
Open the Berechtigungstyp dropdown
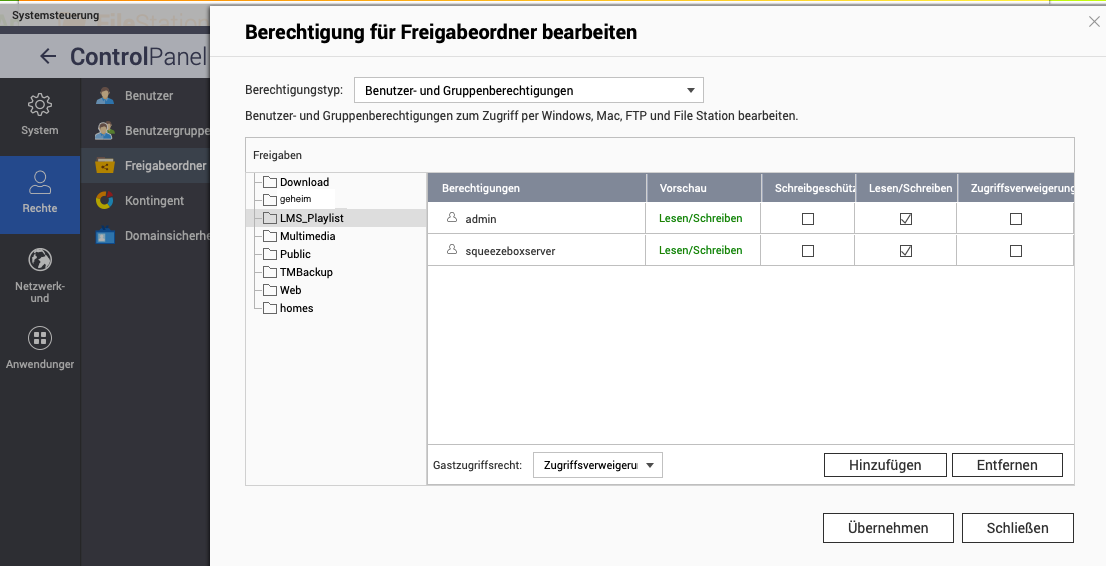529,91
